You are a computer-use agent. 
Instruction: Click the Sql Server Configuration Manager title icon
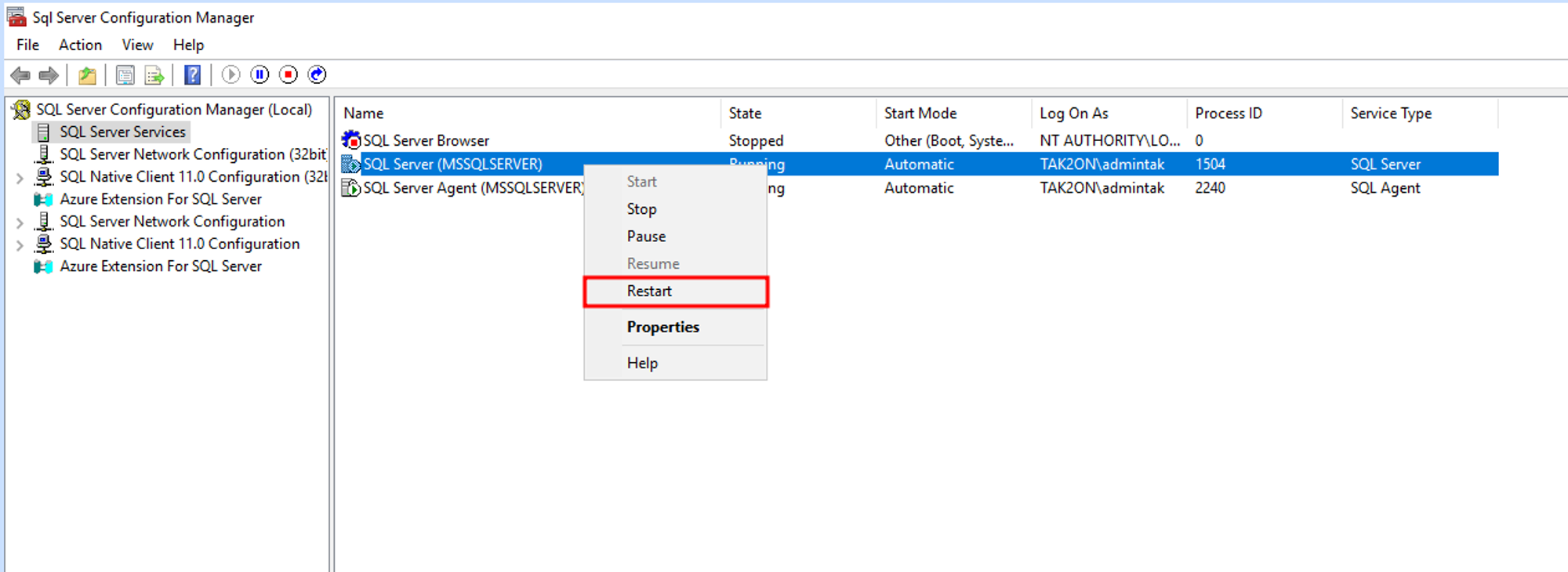16,16
